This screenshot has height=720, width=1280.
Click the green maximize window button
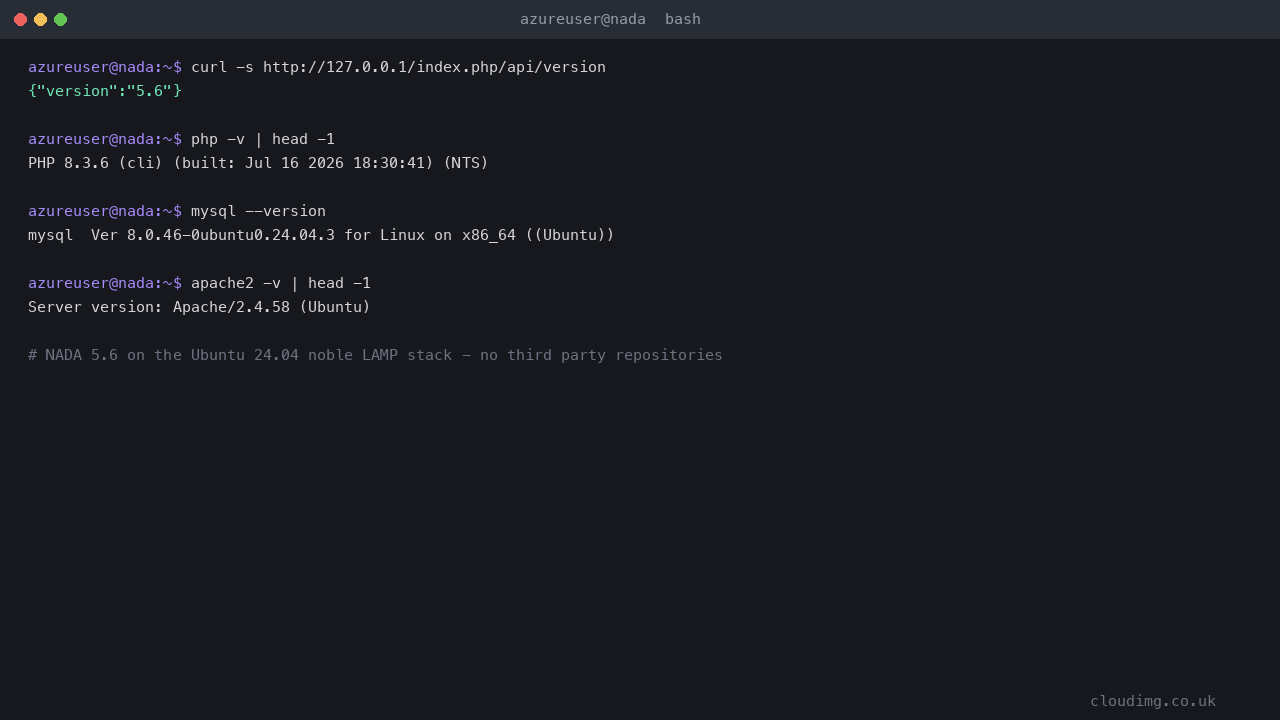[x=60, y=19]
